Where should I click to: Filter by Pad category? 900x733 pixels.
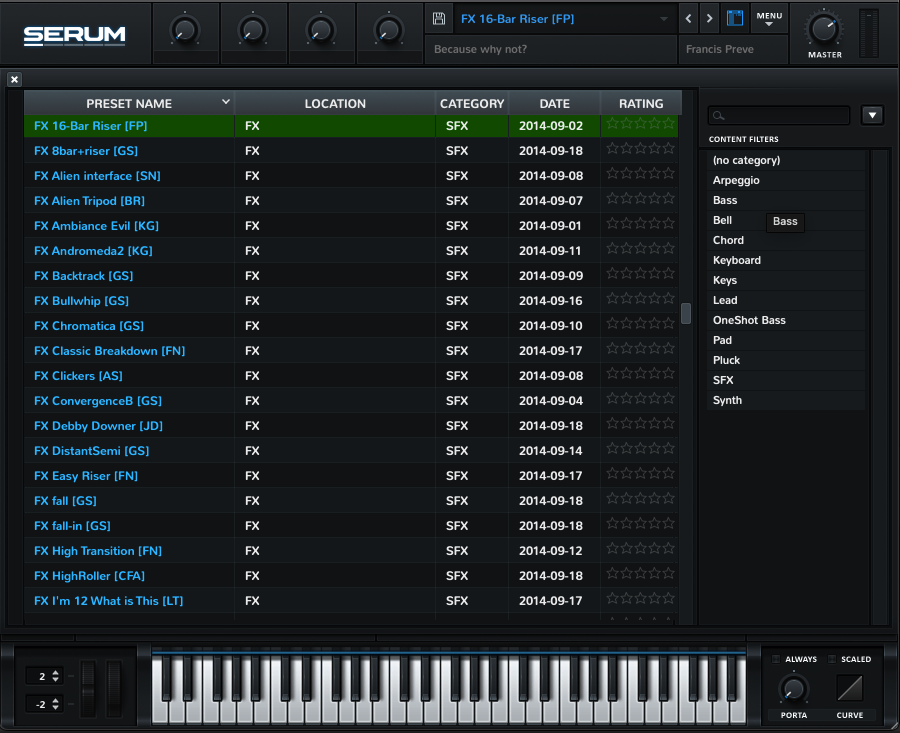[786, 340]
